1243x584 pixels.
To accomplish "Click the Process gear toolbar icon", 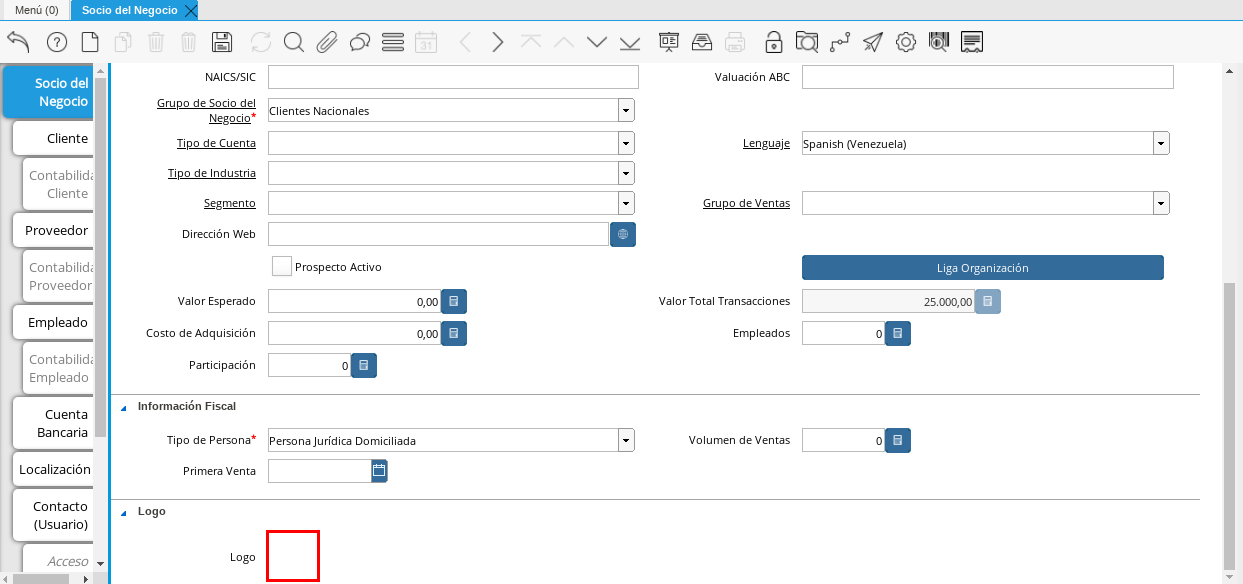I will click(x=906, y=42).
